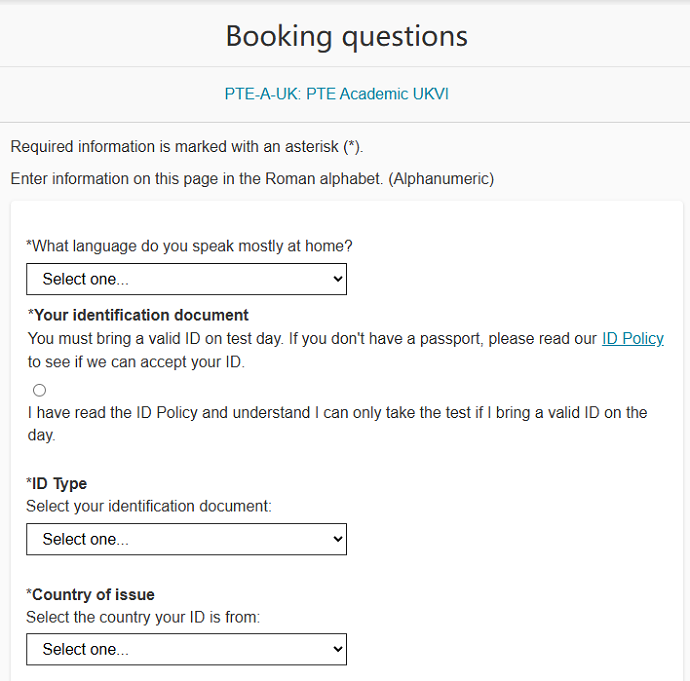The height and width of the screenshot is (681, 690).
Task: Click the 'Your identification document' heading
Action: [140, 316]
